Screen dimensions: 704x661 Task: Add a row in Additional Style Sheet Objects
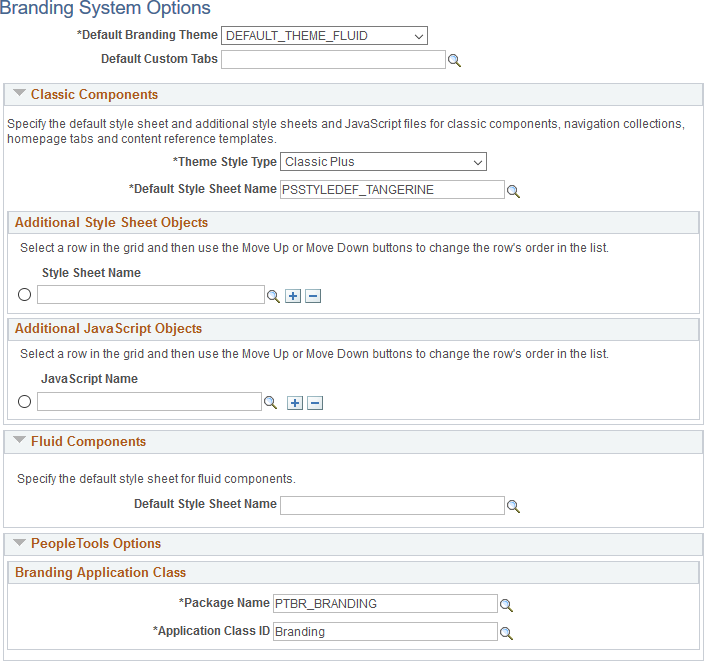coord(293,296)
